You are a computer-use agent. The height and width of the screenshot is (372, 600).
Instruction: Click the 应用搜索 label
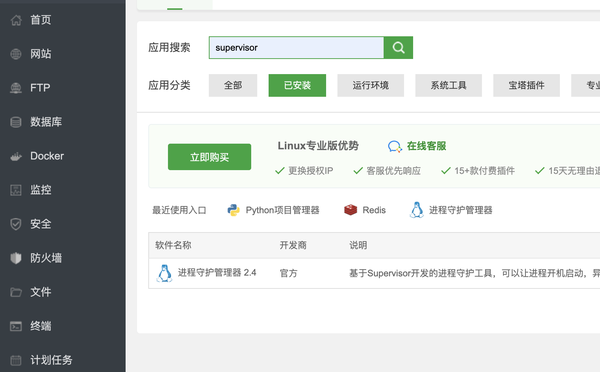click(169, 47)
